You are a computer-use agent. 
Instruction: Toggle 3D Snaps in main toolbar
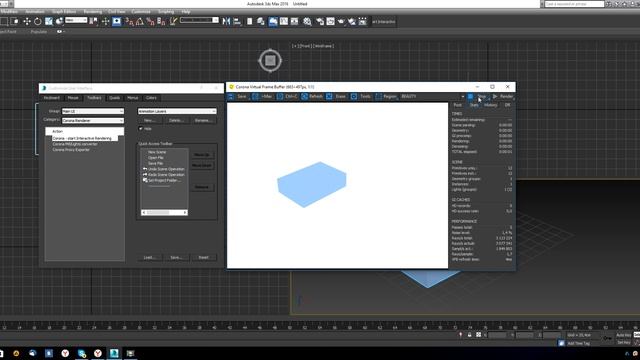click(129, 21)
